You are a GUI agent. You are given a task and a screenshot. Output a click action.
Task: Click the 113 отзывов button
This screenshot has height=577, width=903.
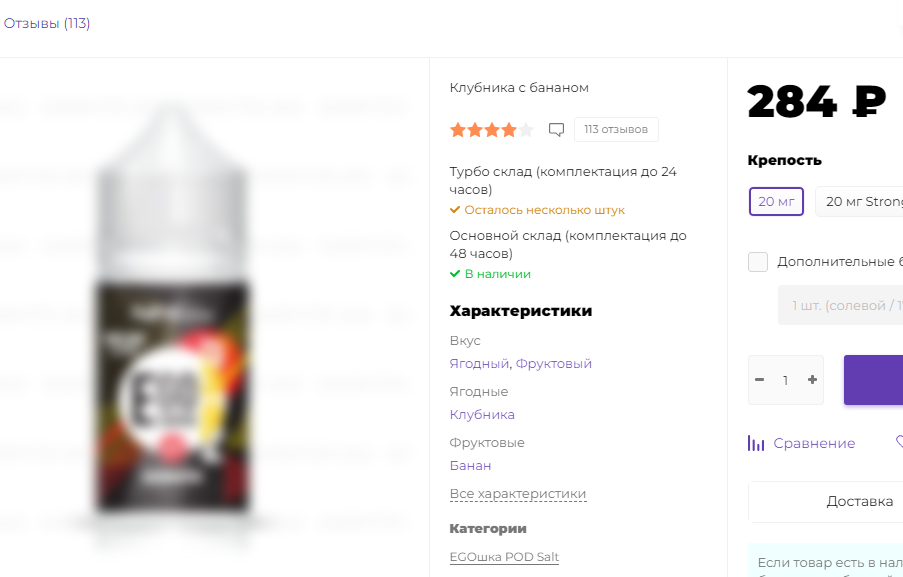point(616,130)
